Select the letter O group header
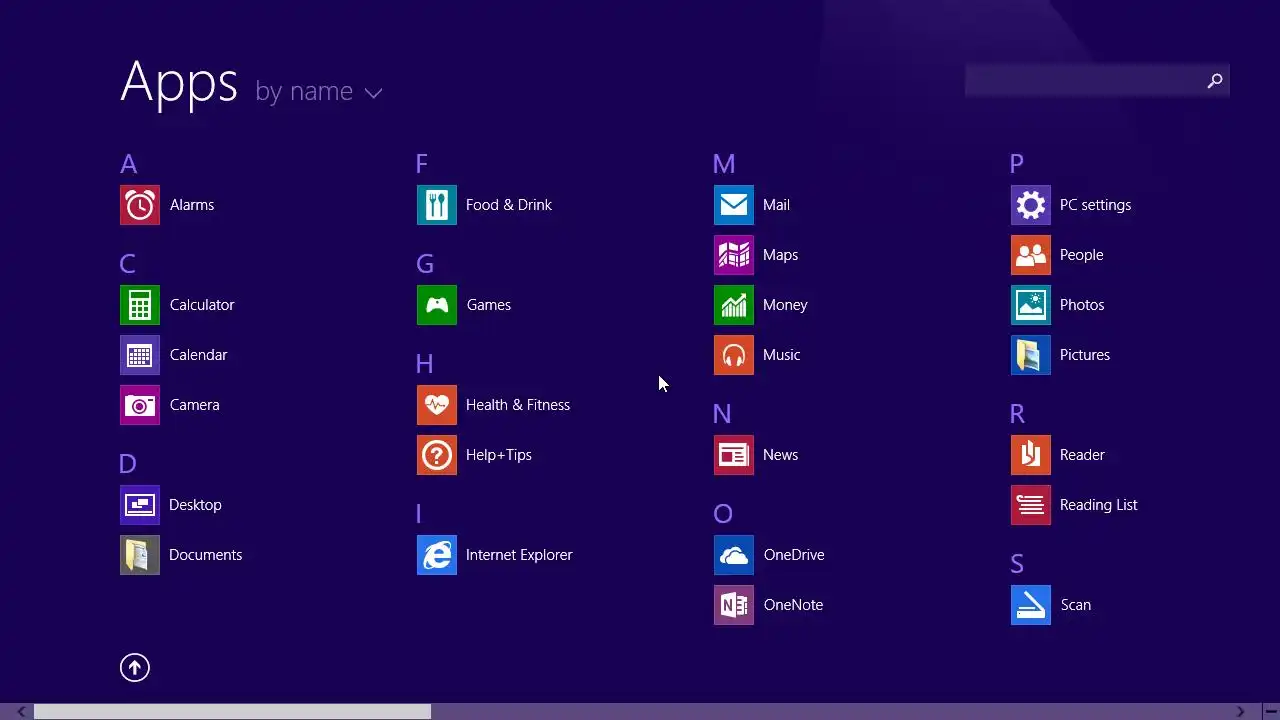Viewport: 1280px width, 720px height. [x=723, y=514]
